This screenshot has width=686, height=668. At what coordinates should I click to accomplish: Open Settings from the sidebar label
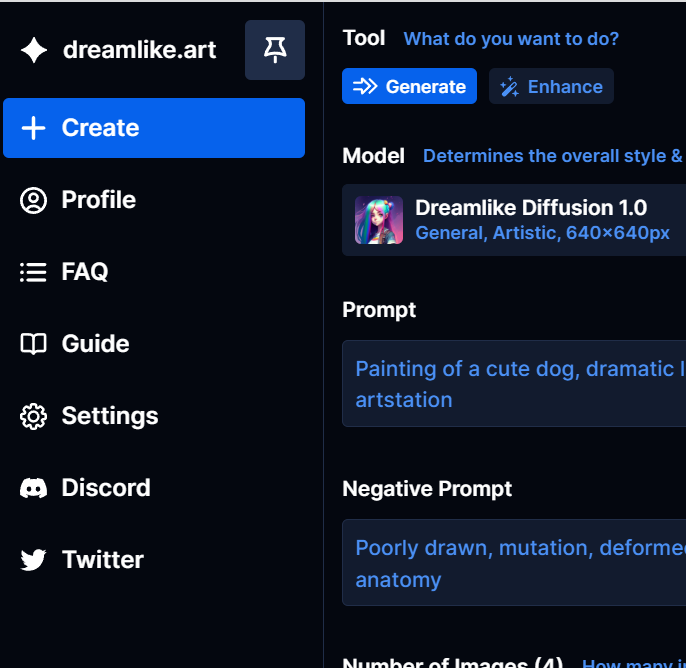(x=110, y=416)
